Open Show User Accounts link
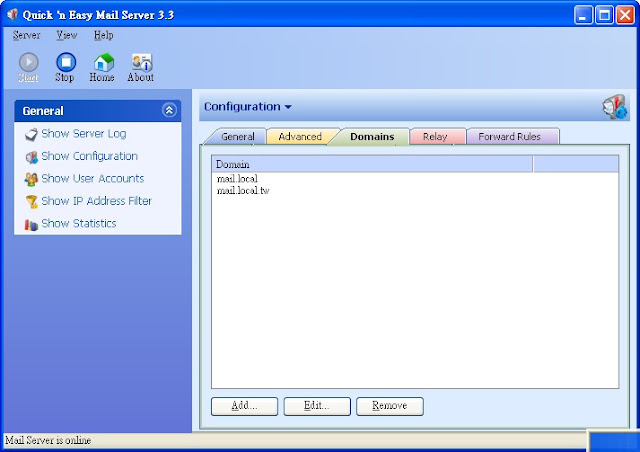 93,179
